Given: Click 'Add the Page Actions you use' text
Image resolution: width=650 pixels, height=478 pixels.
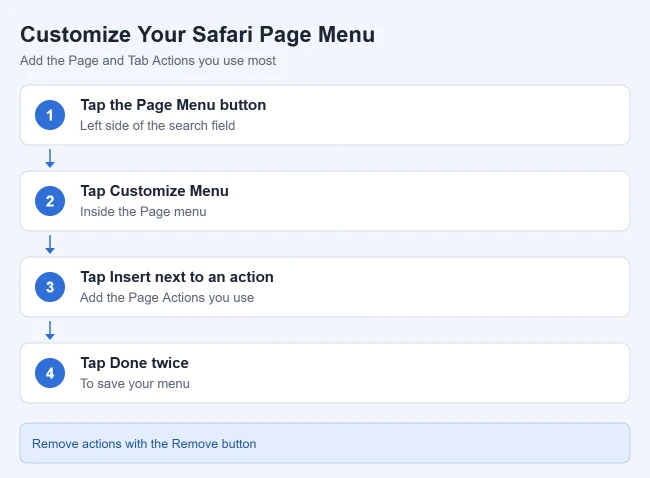Looking at the screenshot, I should pos(167,297).
